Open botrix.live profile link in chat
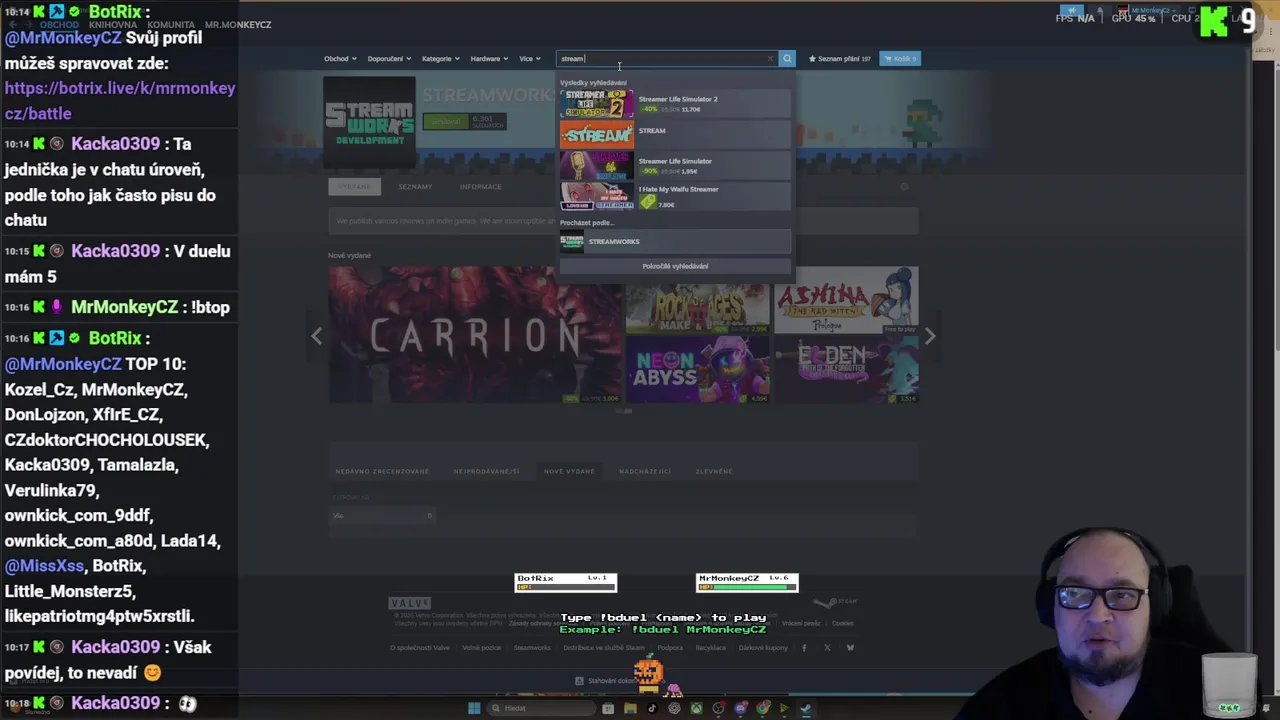The image size is (1280, 720). click(x=120, y=101)
